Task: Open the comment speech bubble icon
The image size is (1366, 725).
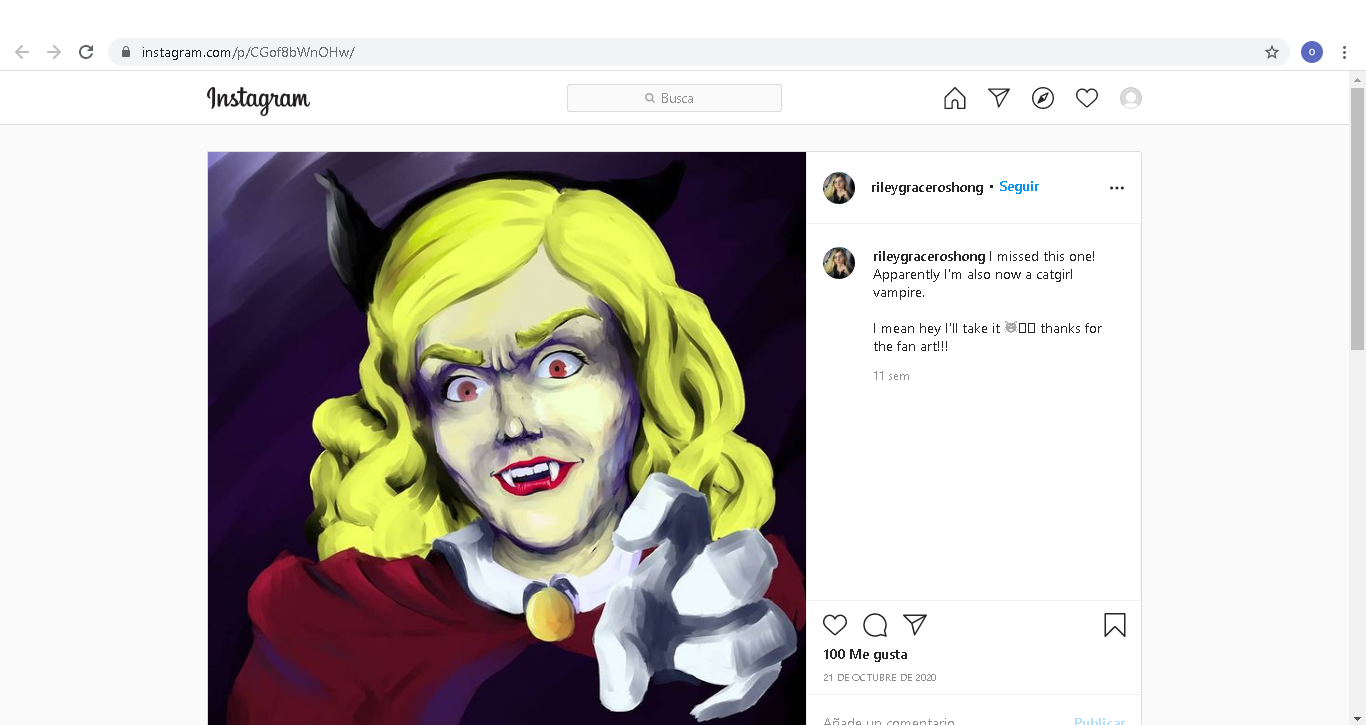Action: (x=875, y=625)
